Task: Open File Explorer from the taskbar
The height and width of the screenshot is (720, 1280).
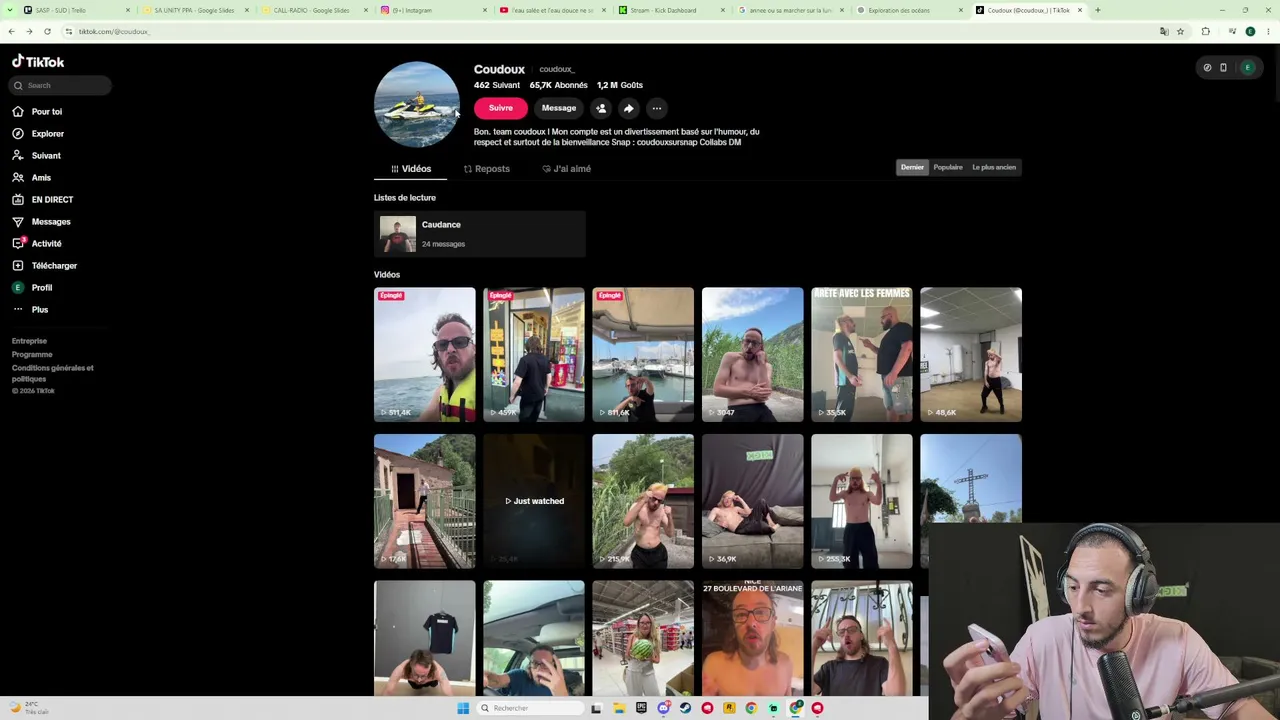Action: [x=619, y=708]
